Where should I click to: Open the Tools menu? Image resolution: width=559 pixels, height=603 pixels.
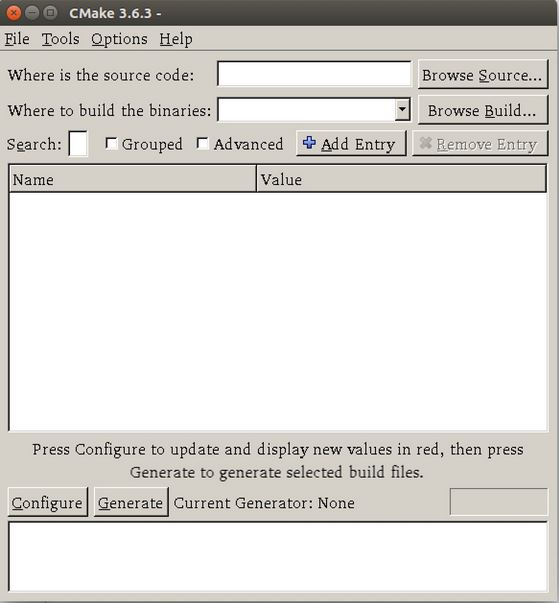[x=60, y=39]
